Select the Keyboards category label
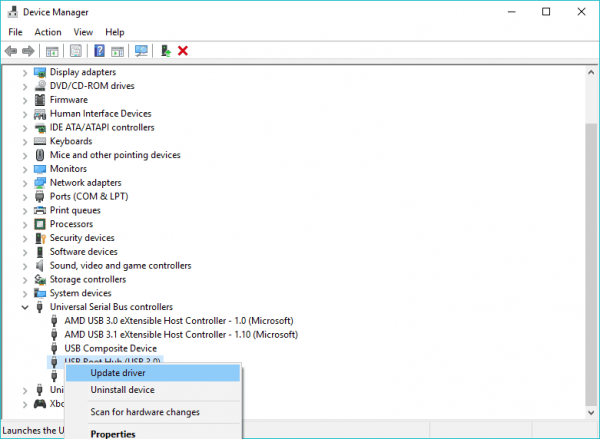Screen dimensions: 600x439 pos(71,141)
